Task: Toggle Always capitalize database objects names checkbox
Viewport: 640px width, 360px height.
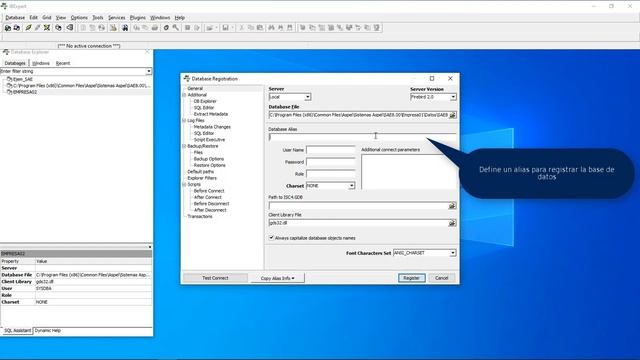Action: 271,238
